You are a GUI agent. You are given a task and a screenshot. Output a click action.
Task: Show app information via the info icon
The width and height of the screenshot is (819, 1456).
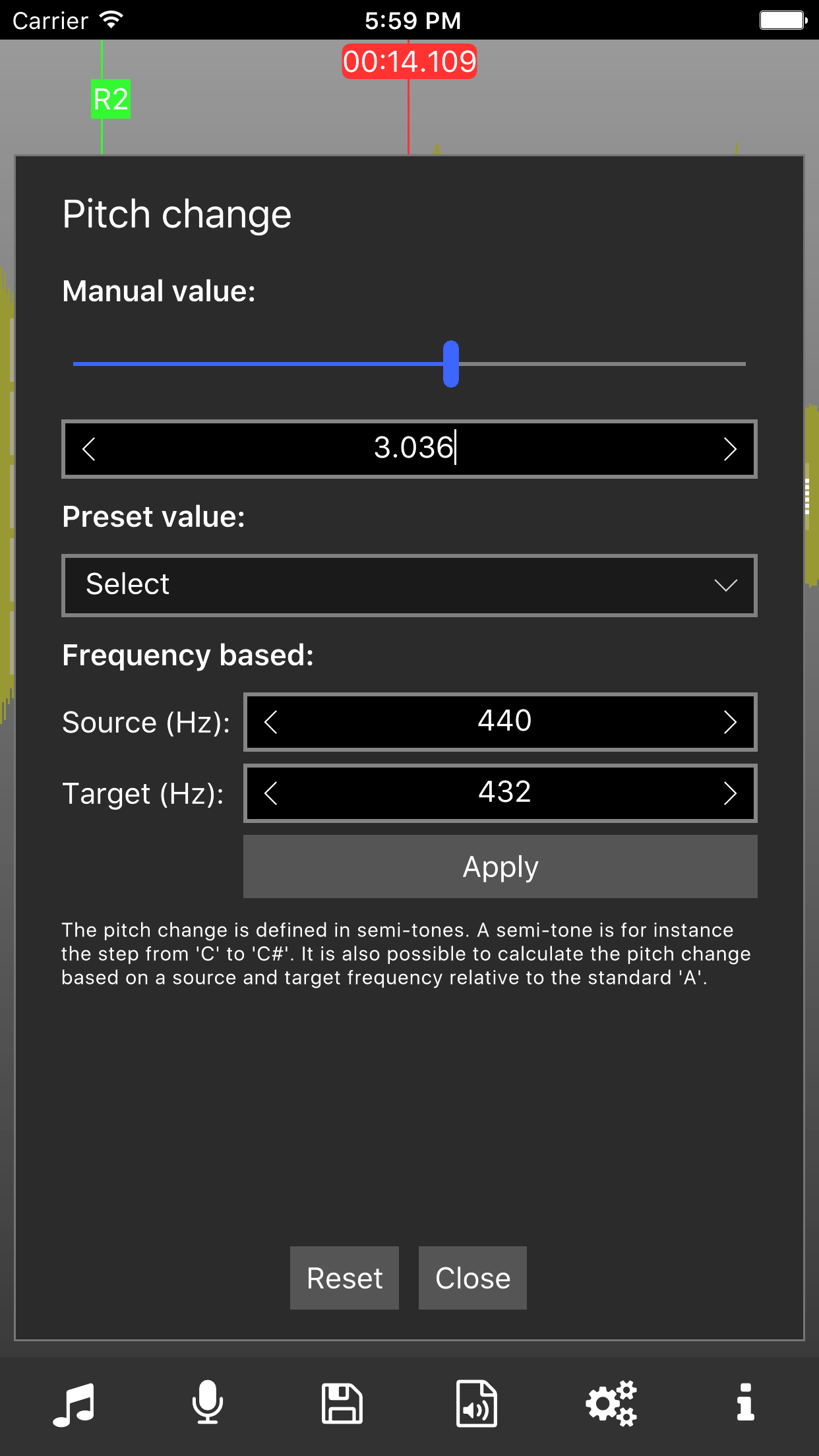pyautogui.click(x=745, y=1403)
